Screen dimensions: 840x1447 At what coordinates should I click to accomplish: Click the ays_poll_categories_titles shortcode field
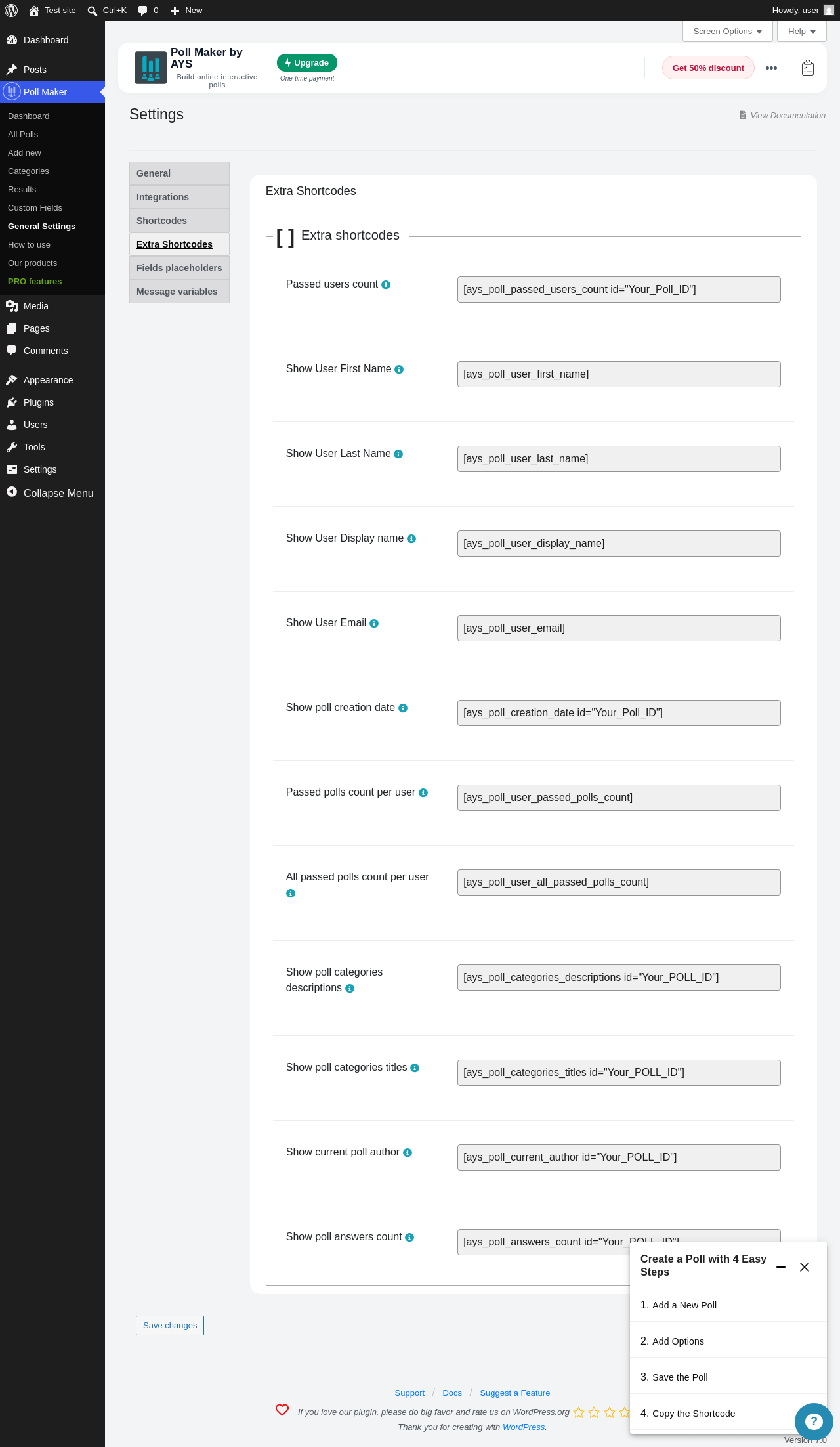click(619, 1073)
